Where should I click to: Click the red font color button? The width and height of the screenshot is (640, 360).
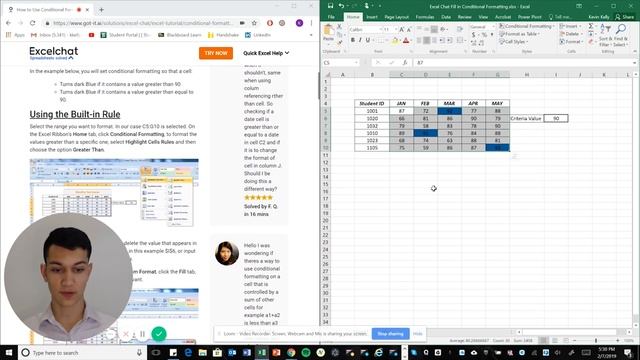(x=406, y=40)
